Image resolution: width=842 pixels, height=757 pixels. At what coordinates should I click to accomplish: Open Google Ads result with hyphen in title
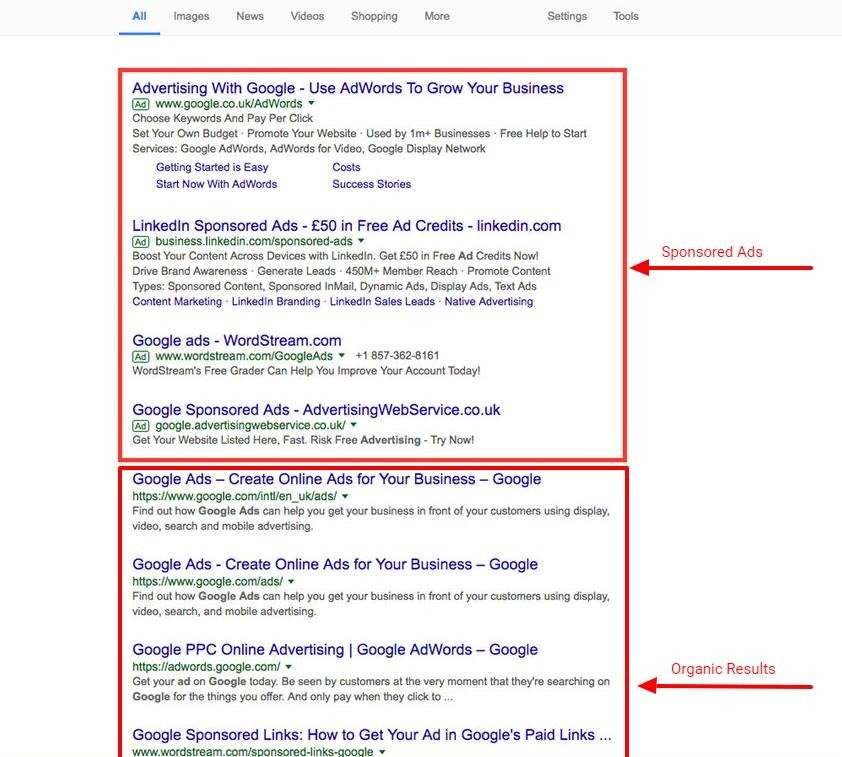pyautogui.click(x=335, y=564)
